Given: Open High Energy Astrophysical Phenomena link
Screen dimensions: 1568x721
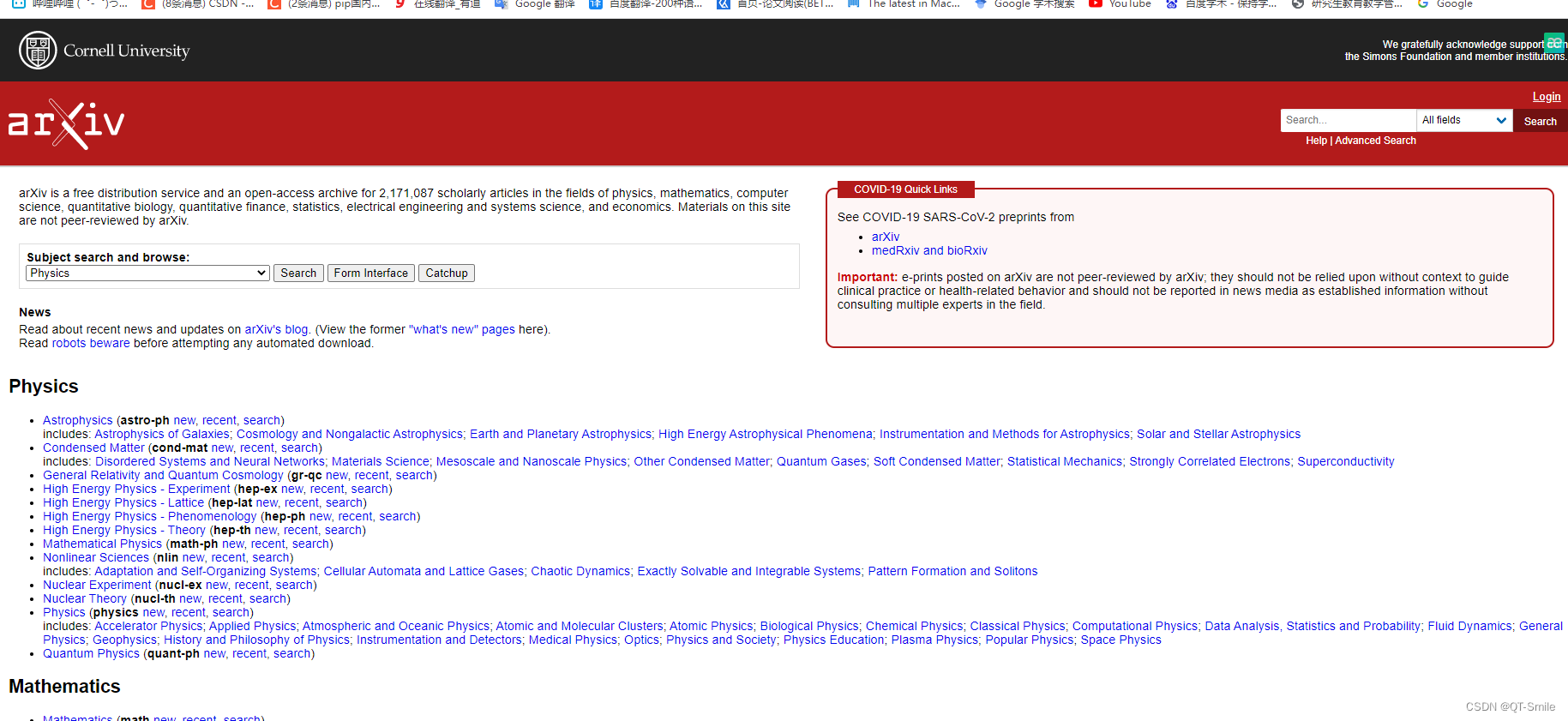Looking at the screenshot, I should (x=766, y=434).
